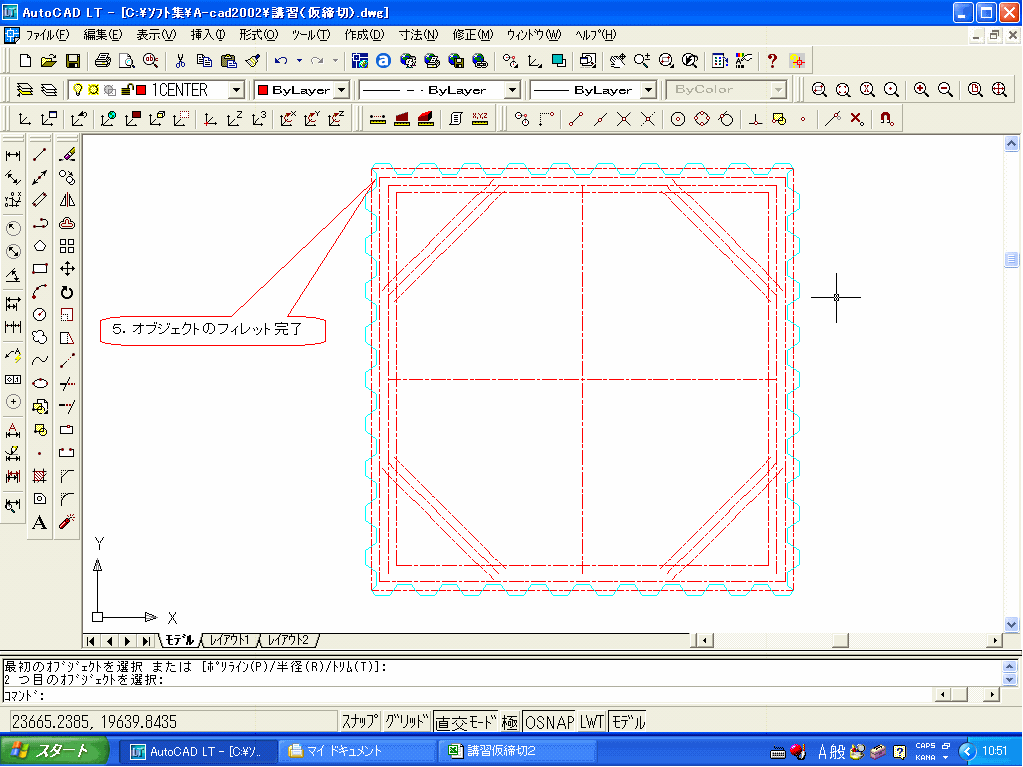Switch to 講習仮締切2 taskbar window

click(517, 751)
